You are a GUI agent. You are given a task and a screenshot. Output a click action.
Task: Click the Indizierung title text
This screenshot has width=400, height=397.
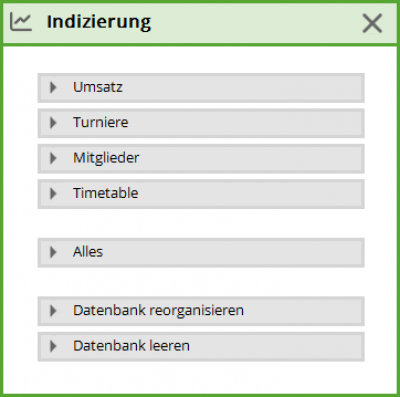[99, 22]
